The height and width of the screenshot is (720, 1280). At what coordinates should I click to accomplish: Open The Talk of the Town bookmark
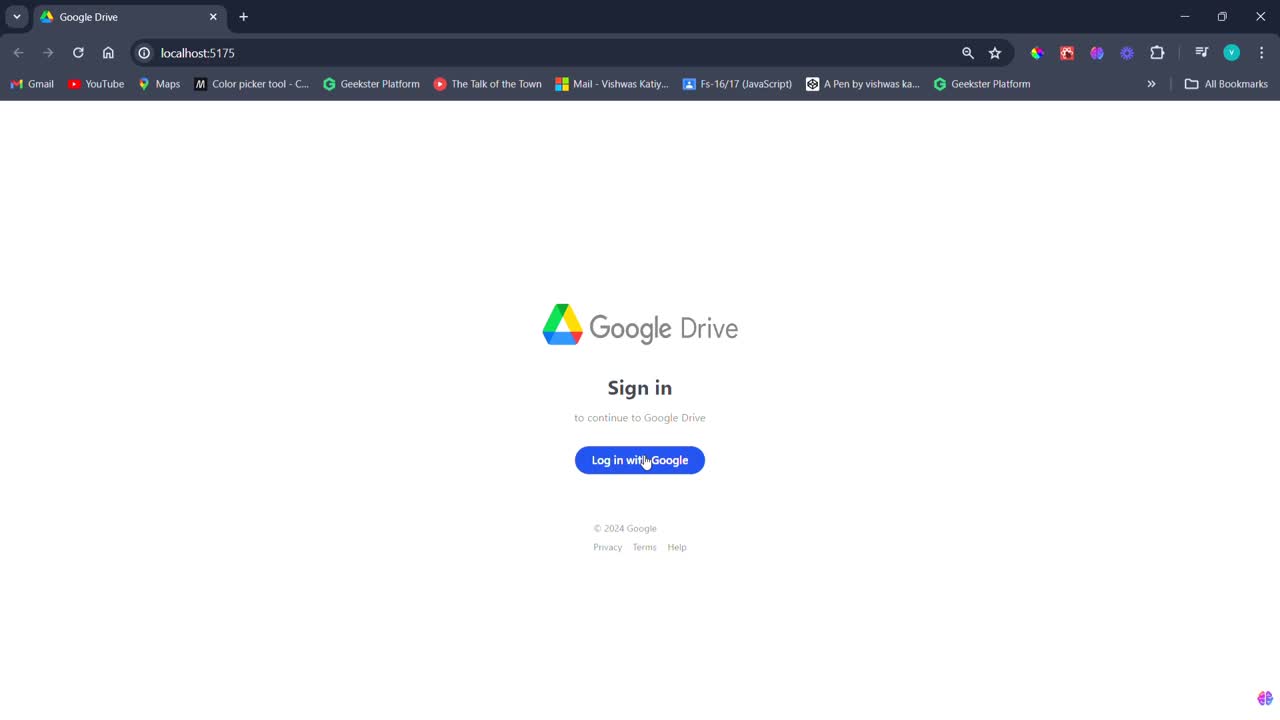488,84
